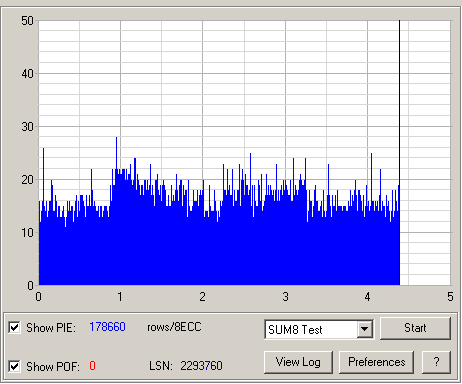Click the 50 label on the vertical axis
Image resolution: width=462 pixels, height=384 pixels.
[x=27, y=21]
